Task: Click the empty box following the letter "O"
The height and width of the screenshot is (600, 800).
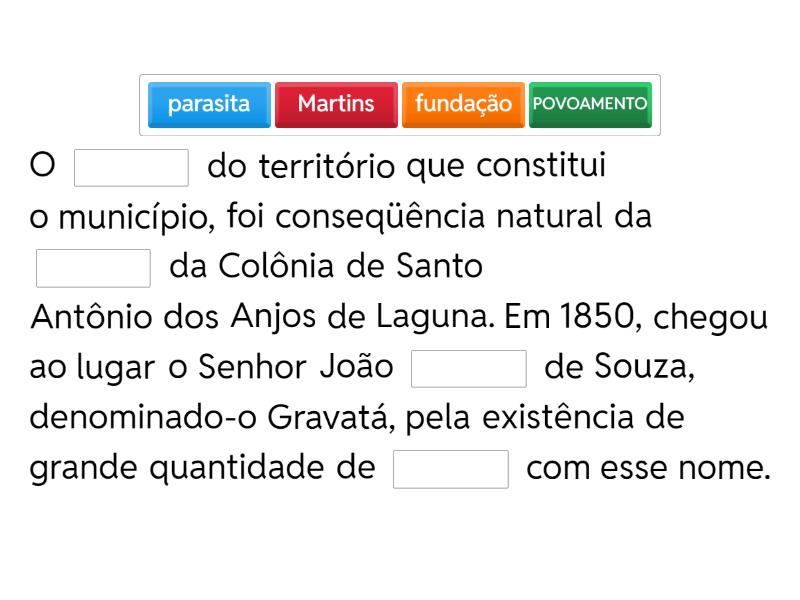Action: coord(132,168)
